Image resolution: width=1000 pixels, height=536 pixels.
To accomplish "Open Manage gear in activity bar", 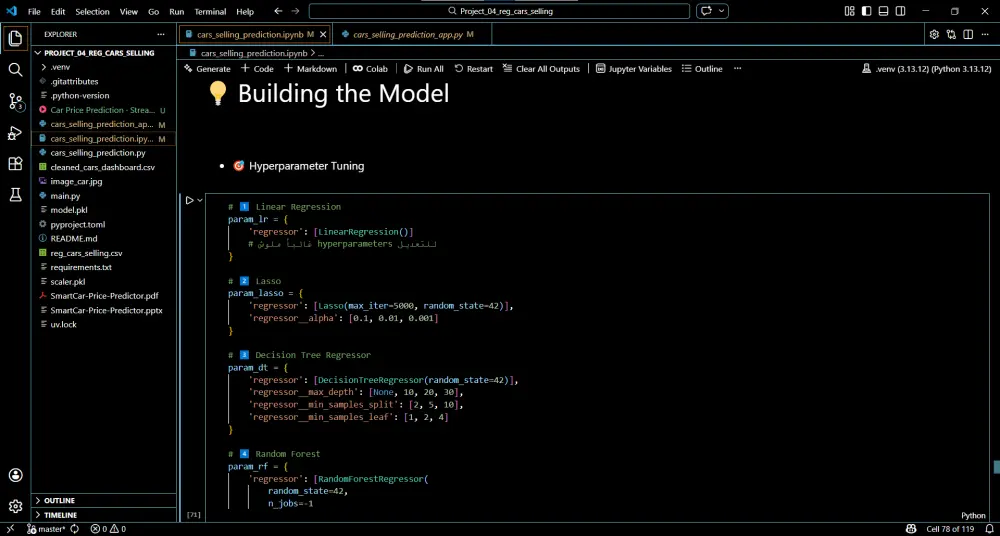I will [15, 507].
